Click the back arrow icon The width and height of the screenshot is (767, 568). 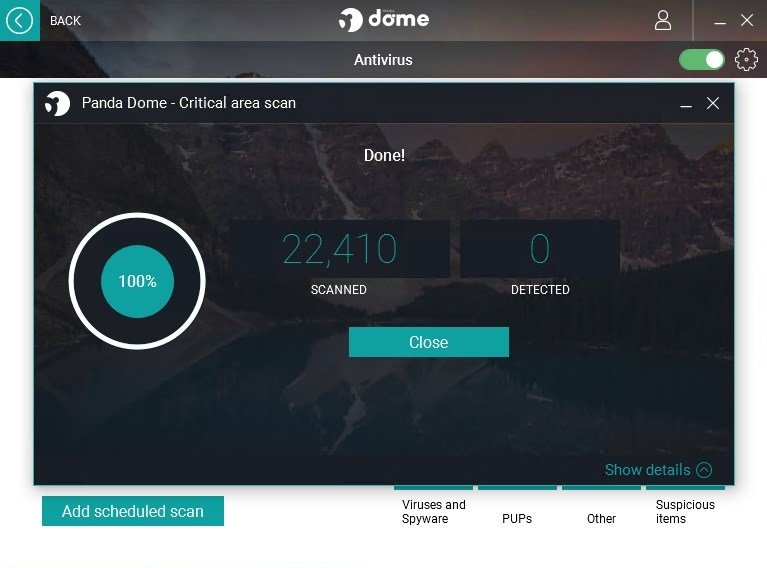pyautogui.click(x=20, y=21)
